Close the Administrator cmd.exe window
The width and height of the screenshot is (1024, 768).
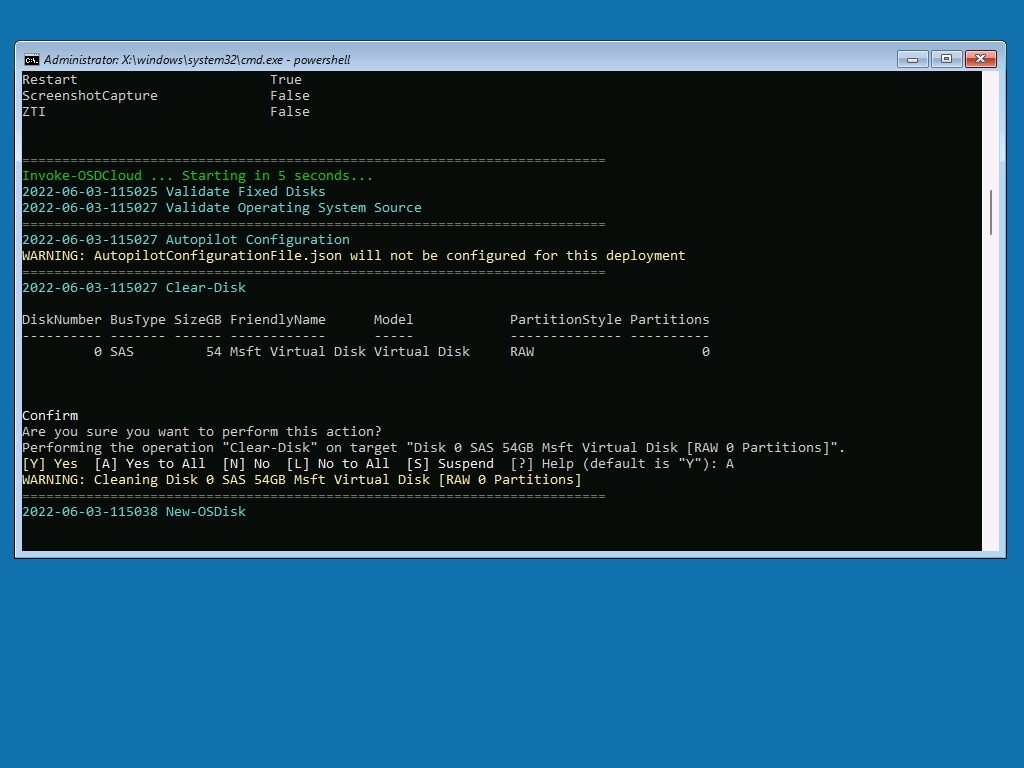(980, 59)
